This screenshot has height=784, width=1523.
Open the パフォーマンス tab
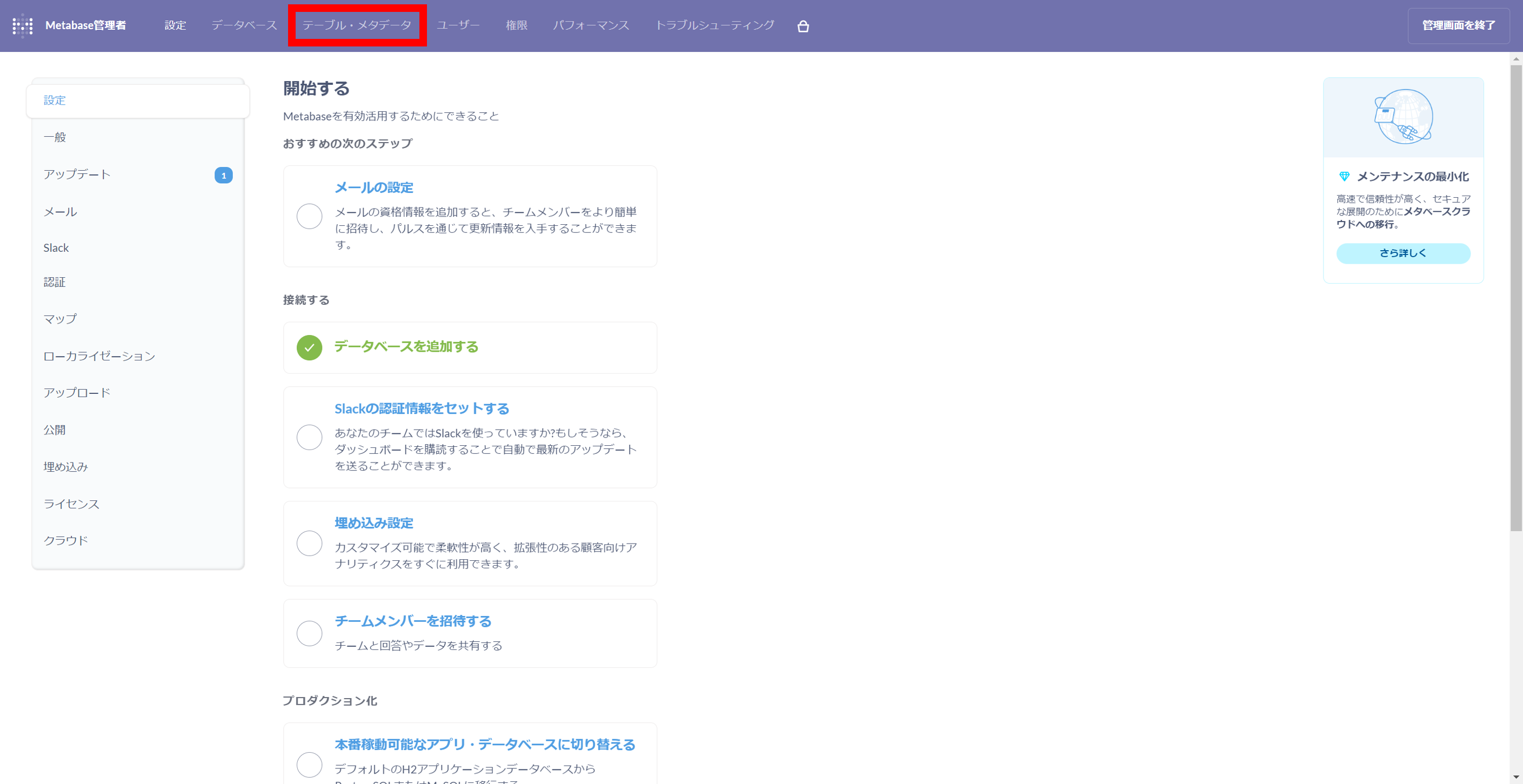591,25
